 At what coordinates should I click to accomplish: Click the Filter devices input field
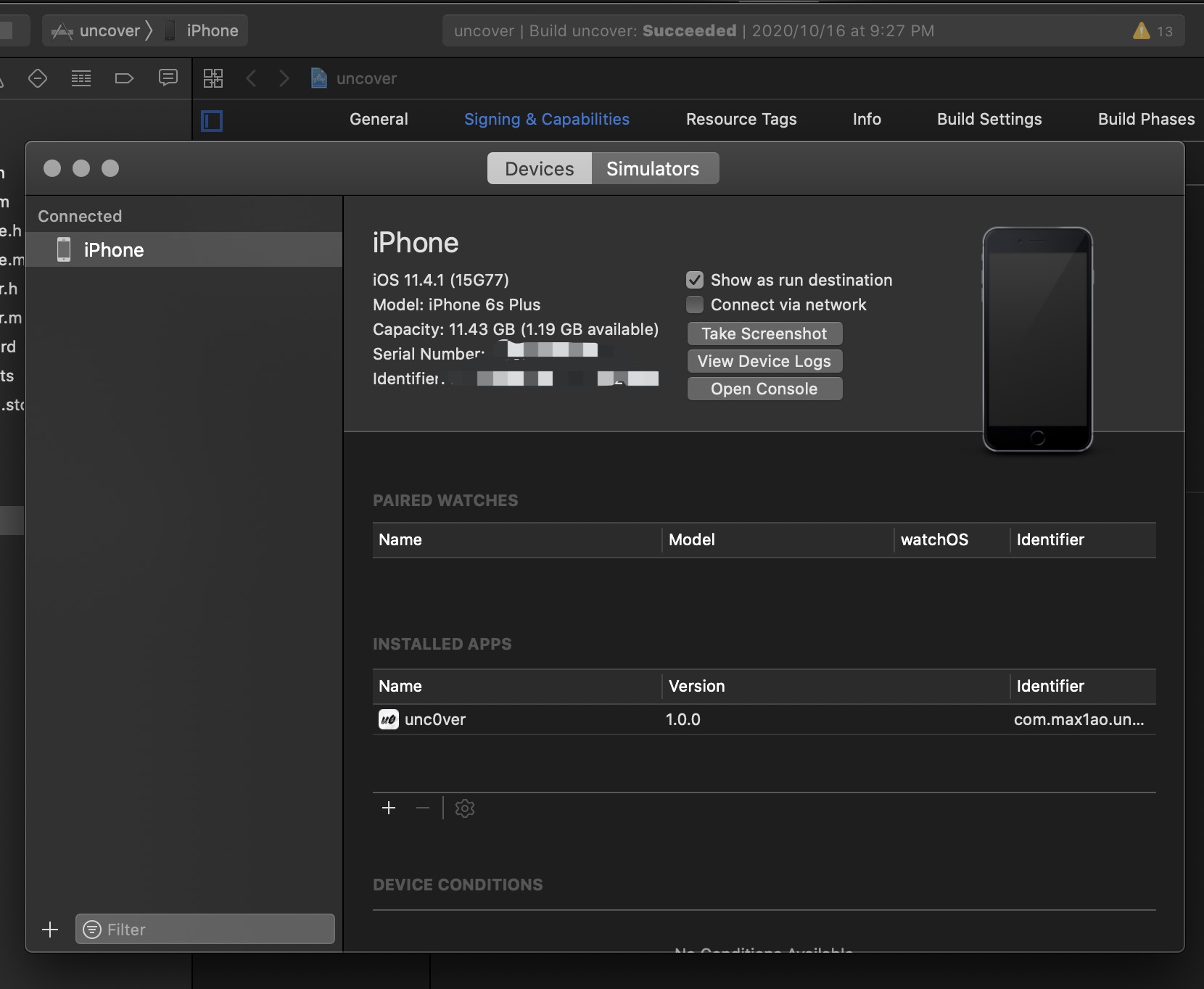point(205,930)
